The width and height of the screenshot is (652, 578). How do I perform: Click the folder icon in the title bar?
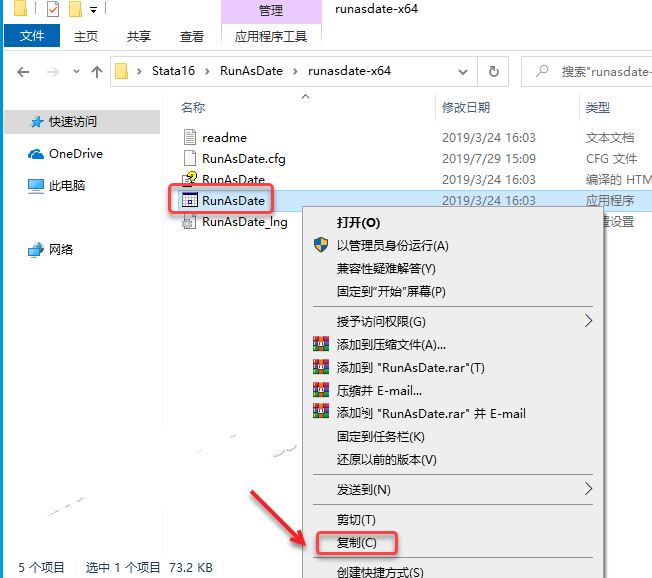point(20,8)
